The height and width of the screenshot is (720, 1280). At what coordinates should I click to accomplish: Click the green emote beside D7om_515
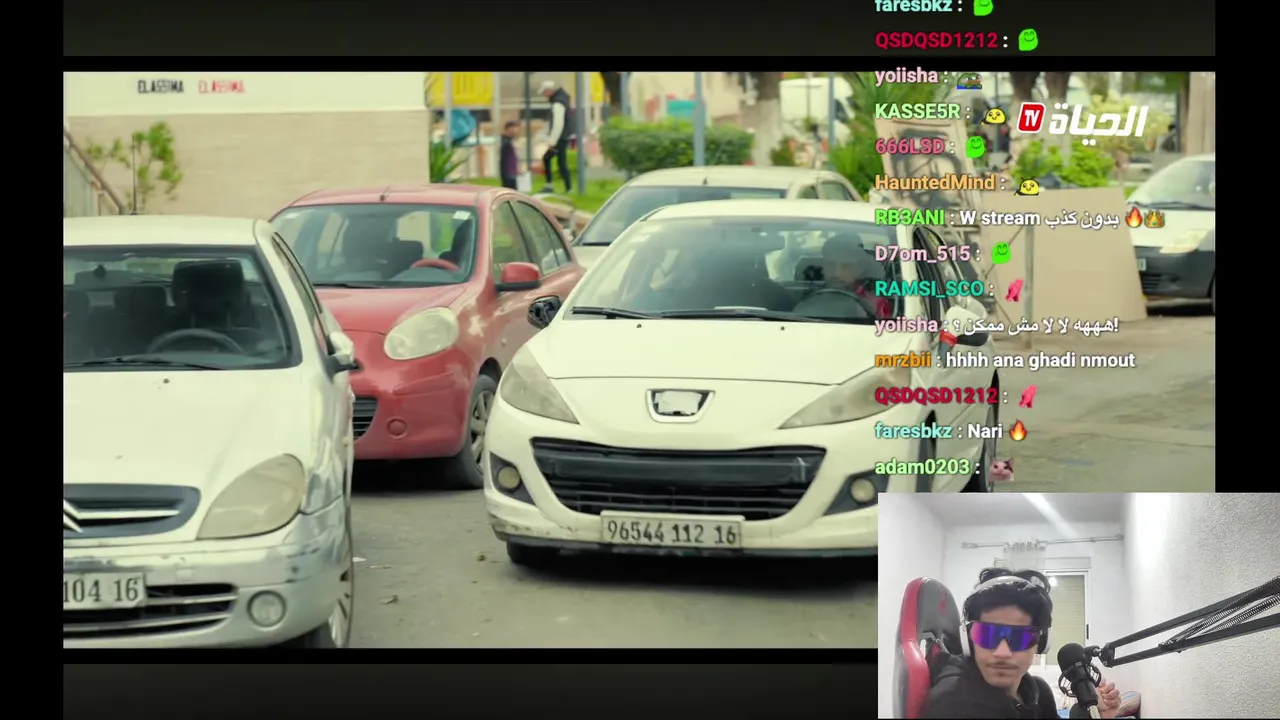[x=1000, y=254]
